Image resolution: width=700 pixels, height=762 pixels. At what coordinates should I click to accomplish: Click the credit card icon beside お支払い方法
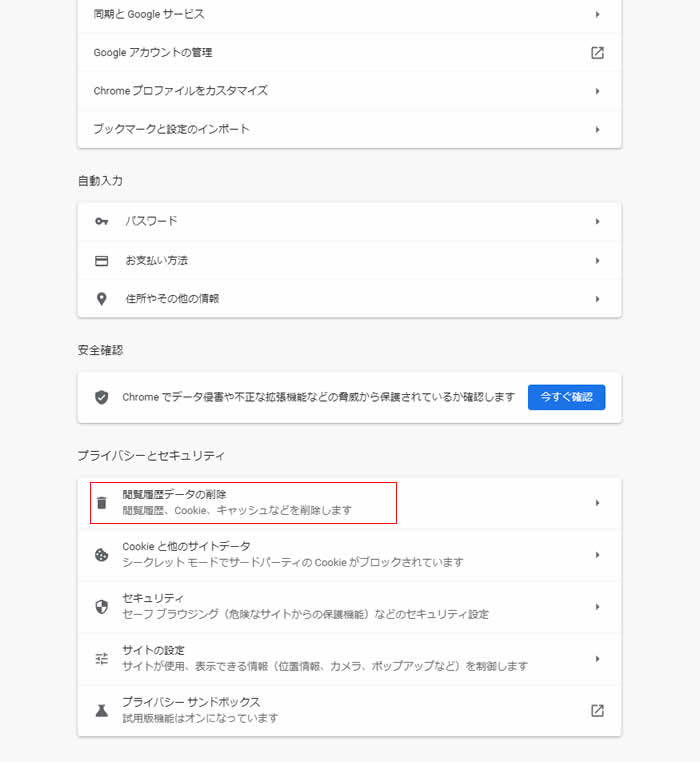102,260
